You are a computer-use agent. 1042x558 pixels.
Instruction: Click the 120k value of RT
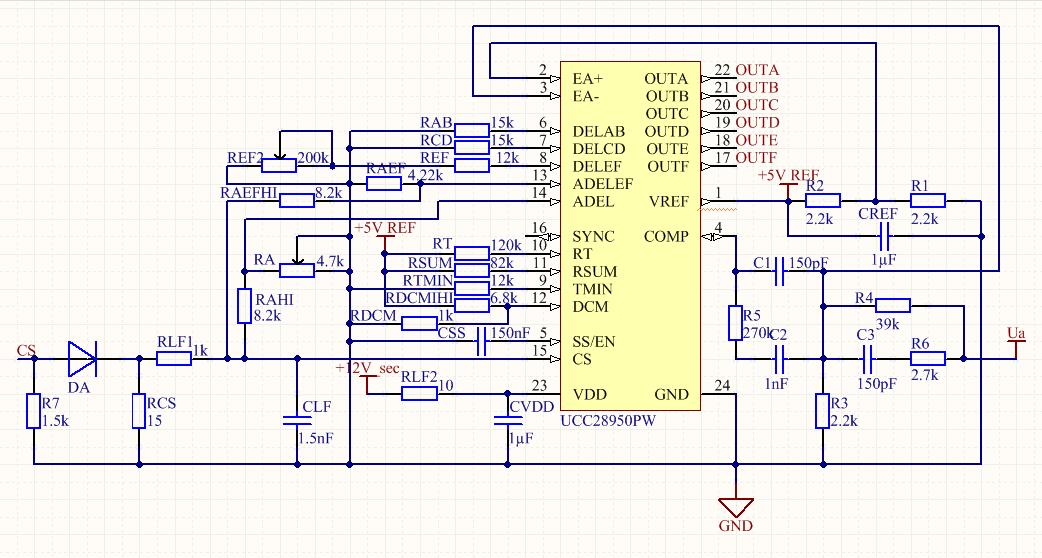click(x=506, y=246)
